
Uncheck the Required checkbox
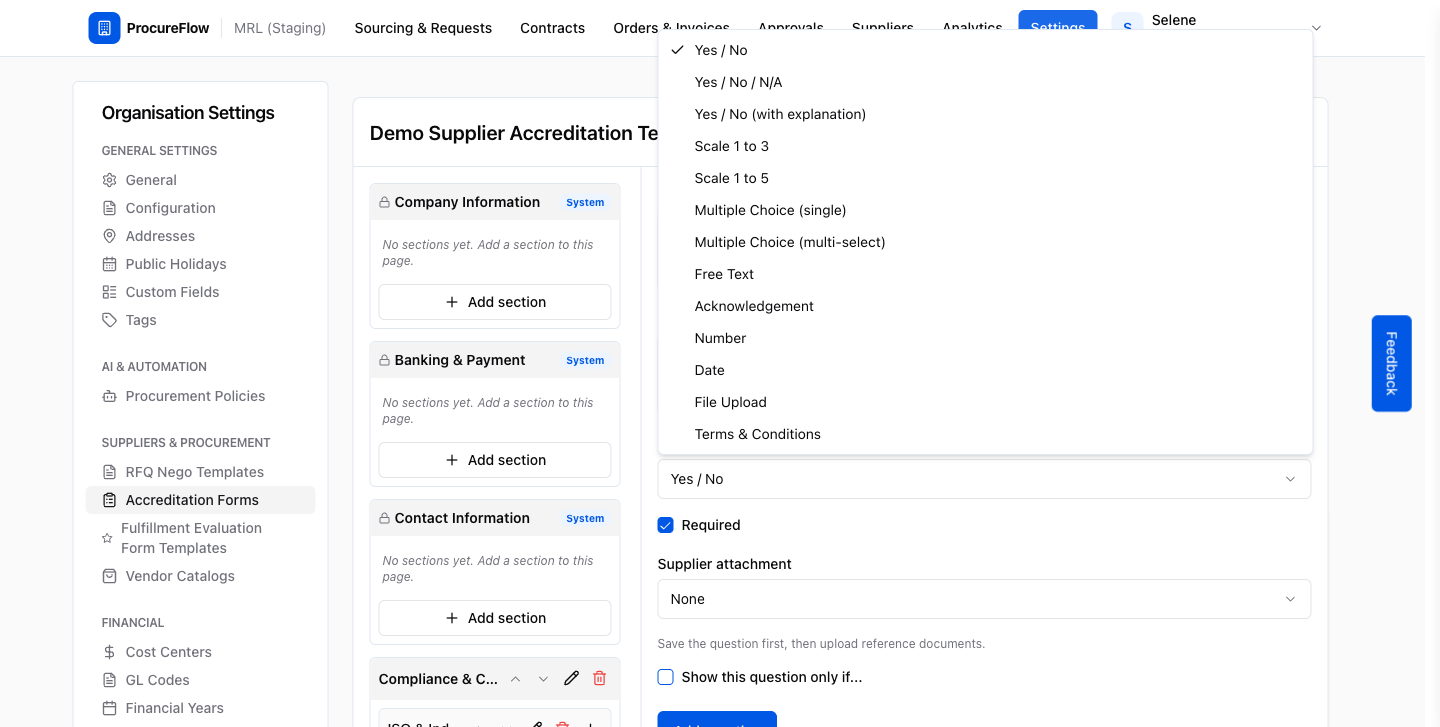666,525
